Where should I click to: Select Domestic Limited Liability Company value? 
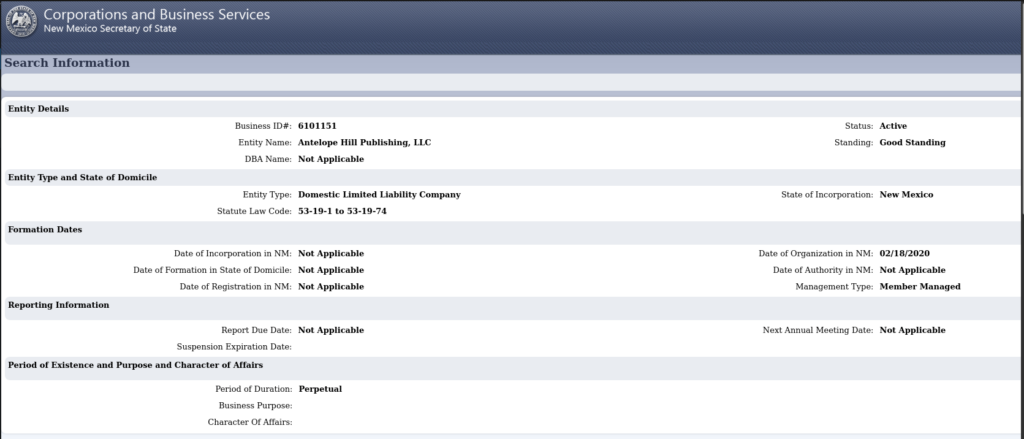(379, 195)
